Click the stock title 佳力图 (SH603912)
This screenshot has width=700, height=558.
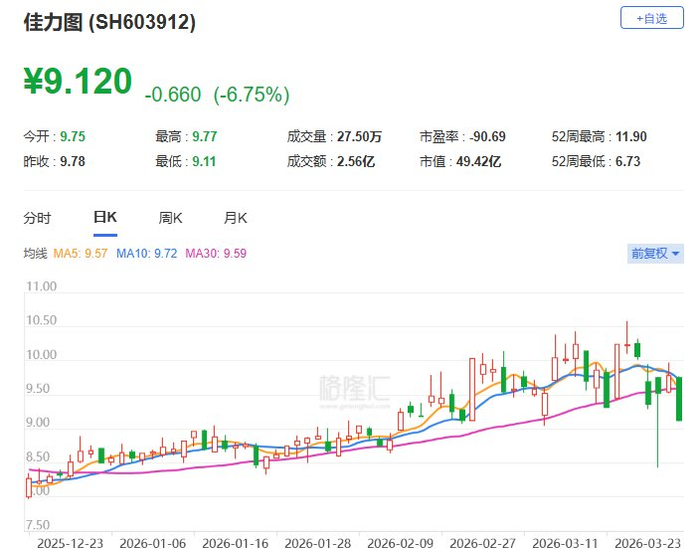pos(109,22)
